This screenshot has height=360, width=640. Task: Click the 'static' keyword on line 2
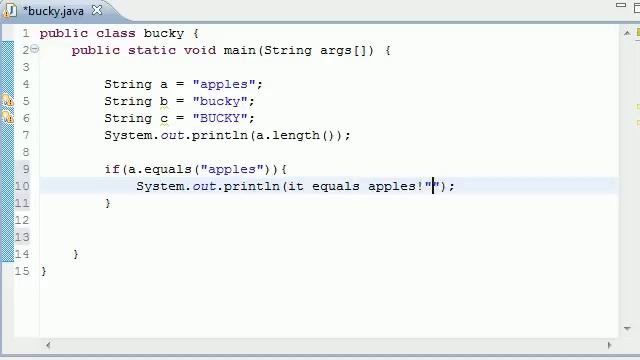point(152,50)
